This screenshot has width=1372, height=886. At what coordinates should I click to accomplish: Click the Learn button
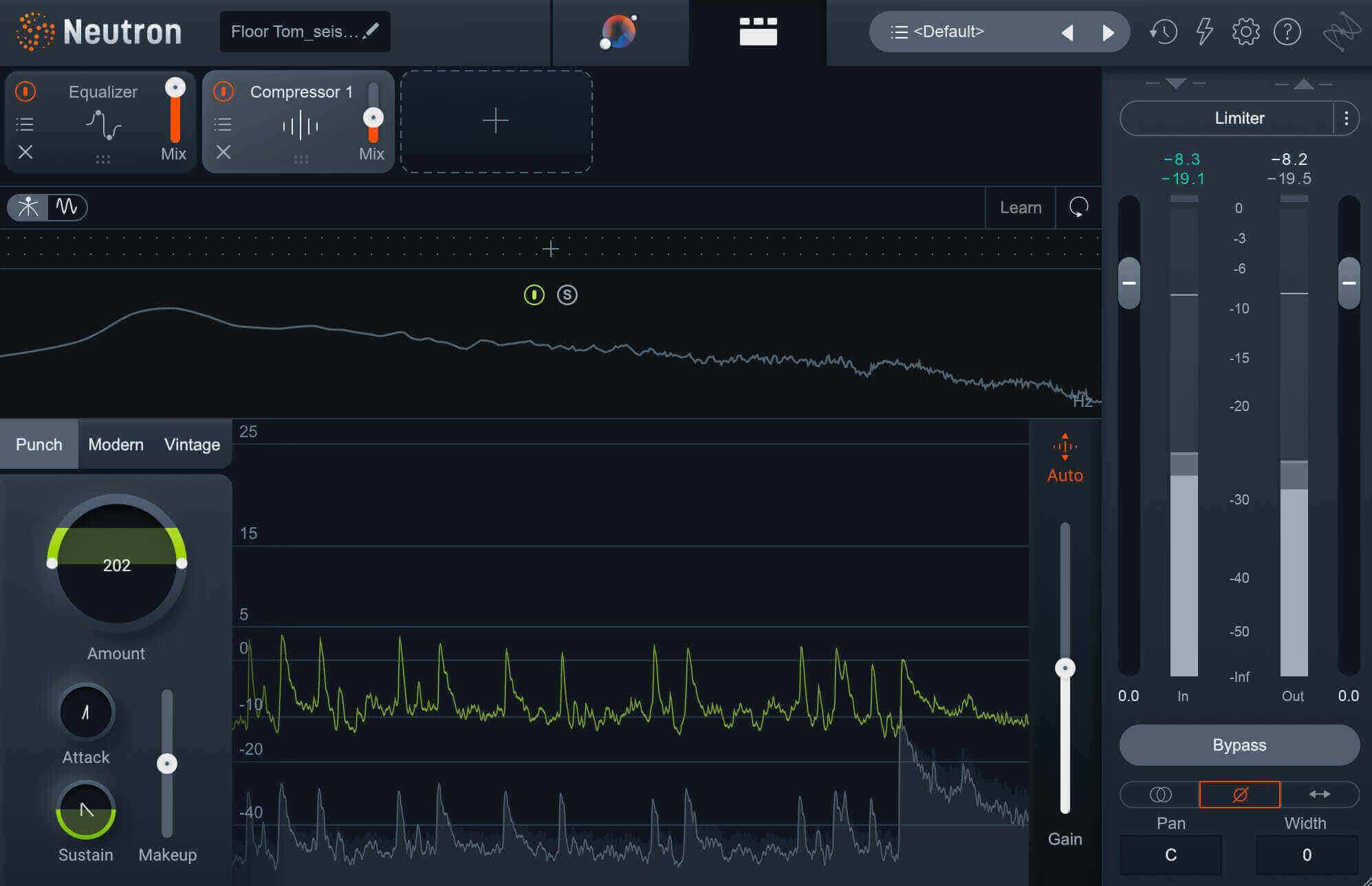tap(1021, 208)
